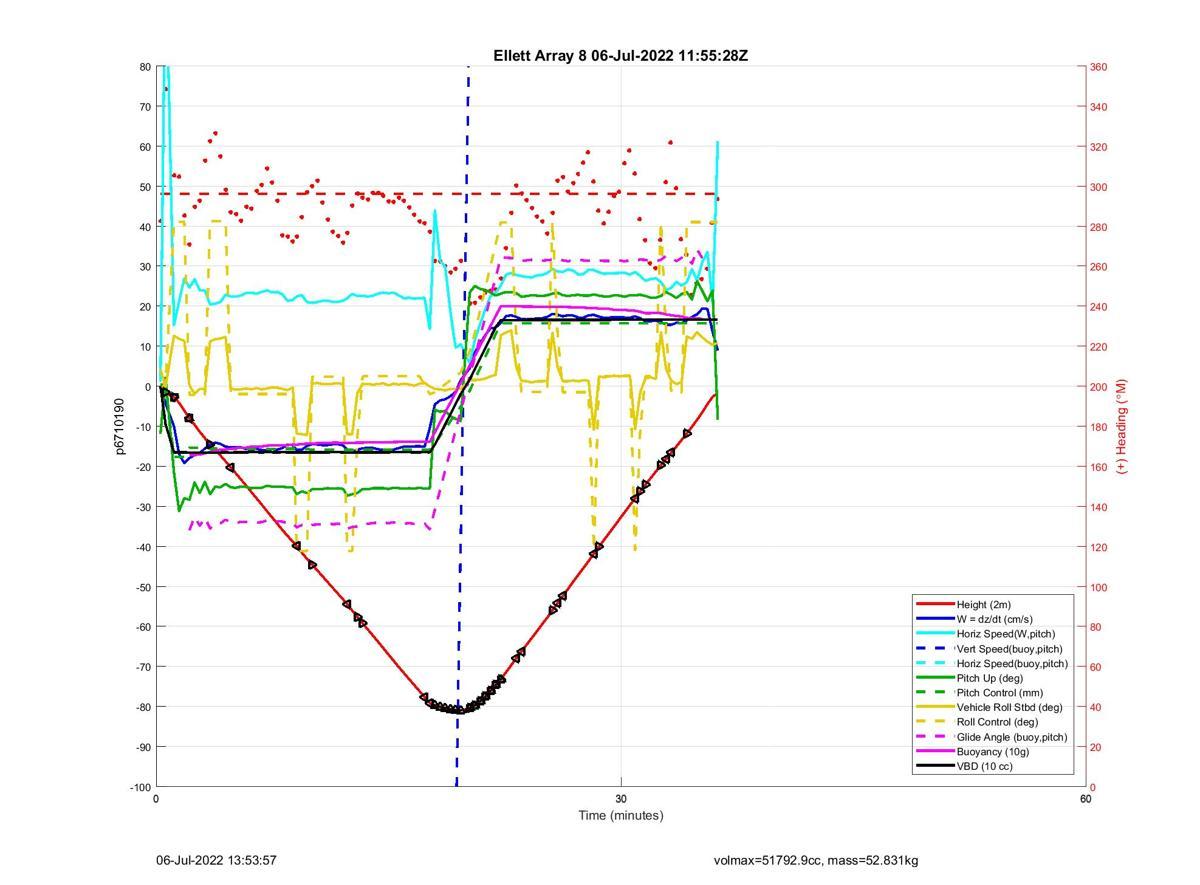
Task: Click the y-axis label 'p6710190'
Action: (x=119, y=427)
